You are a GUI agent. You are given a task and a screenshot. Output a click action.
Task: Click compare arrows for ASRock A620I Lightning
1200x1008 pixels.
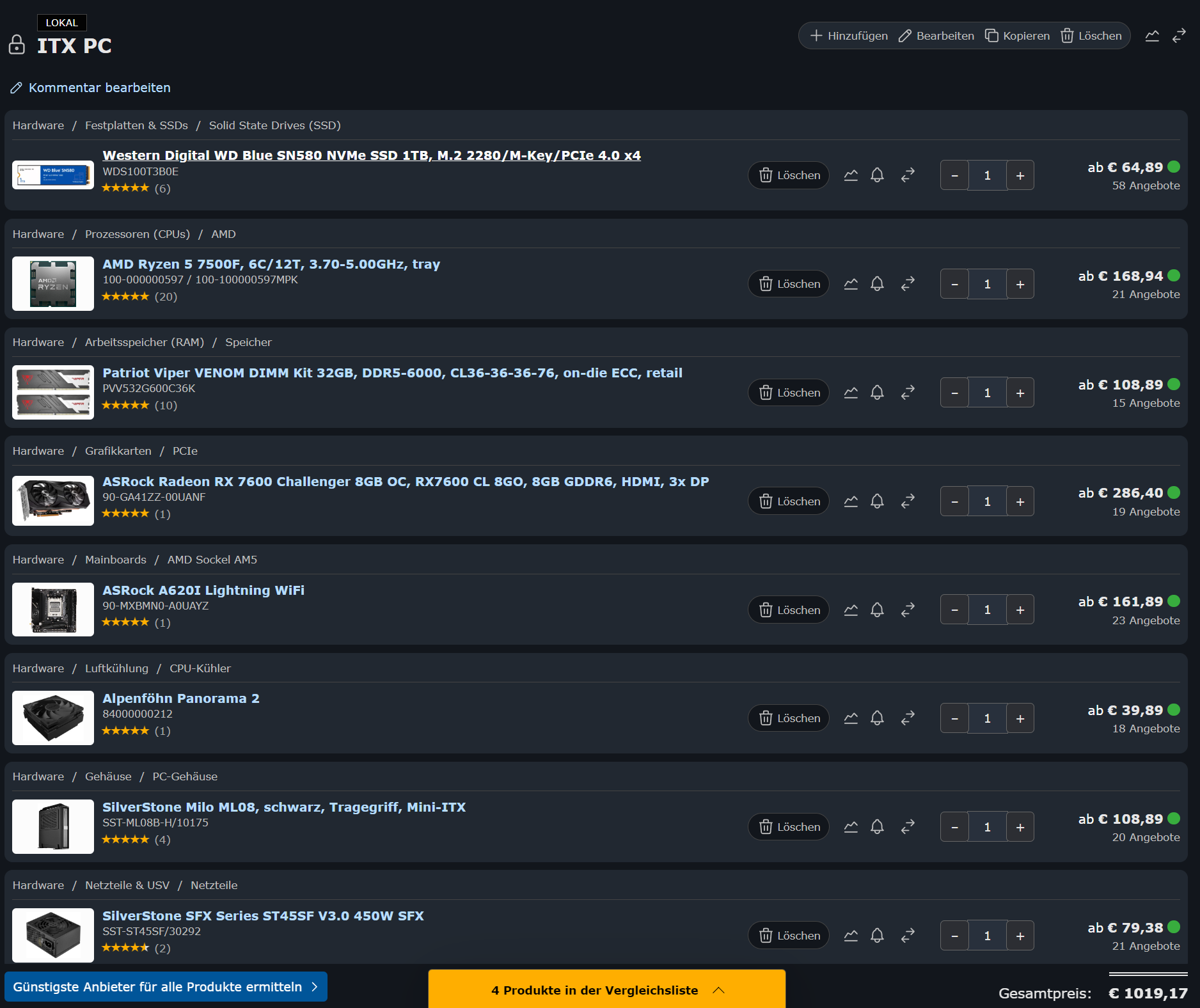tap(908, 610)
